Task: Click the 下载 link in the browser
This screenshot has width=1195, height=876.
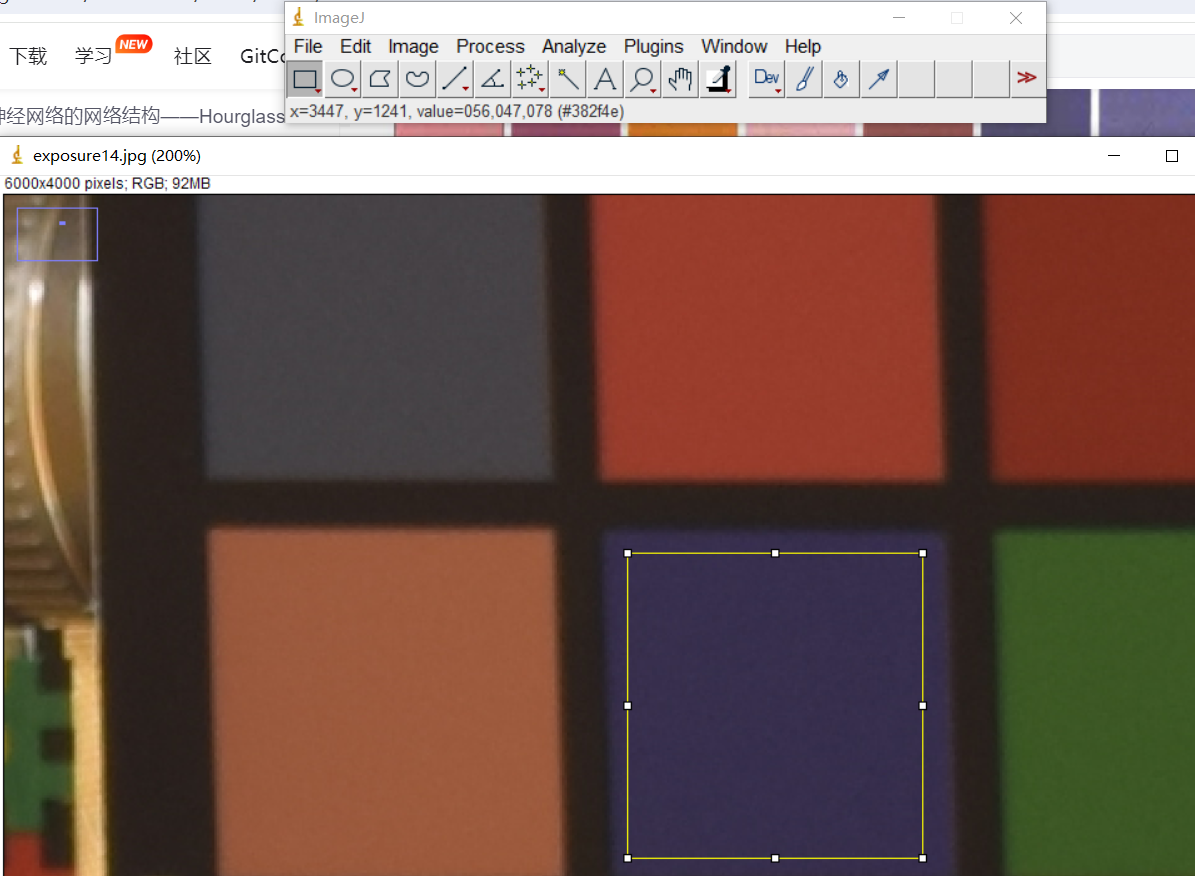Action: 28,56
